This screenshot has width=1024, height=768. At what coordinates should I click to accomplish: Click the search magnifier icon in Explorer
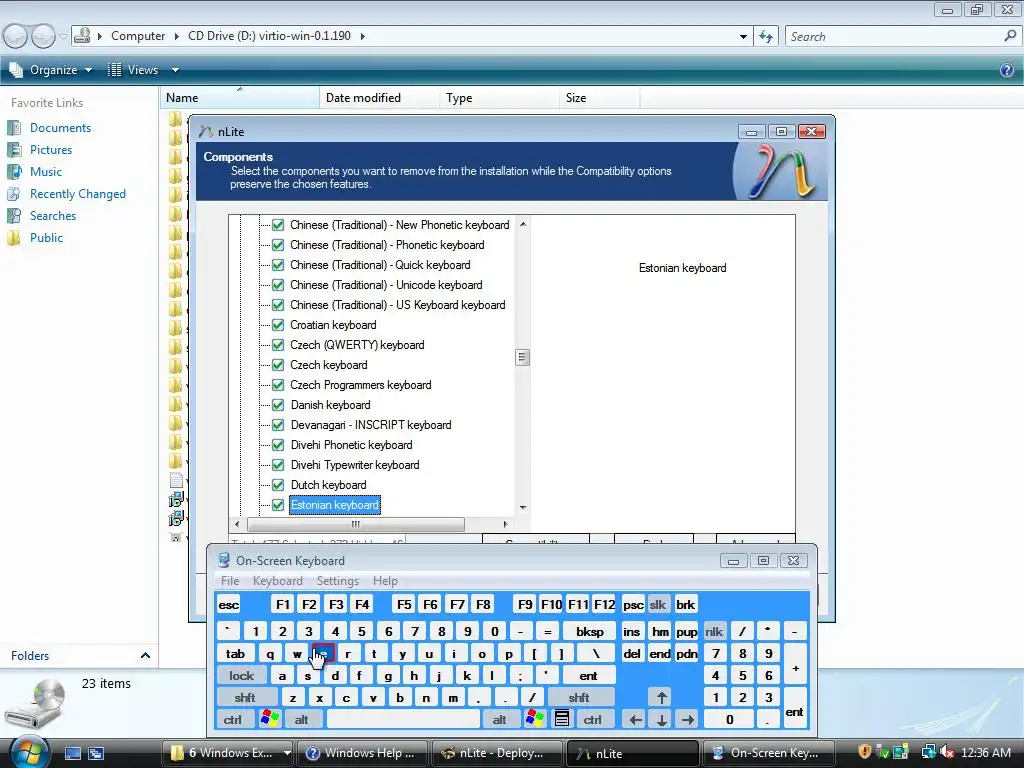tap(1010, 36)
